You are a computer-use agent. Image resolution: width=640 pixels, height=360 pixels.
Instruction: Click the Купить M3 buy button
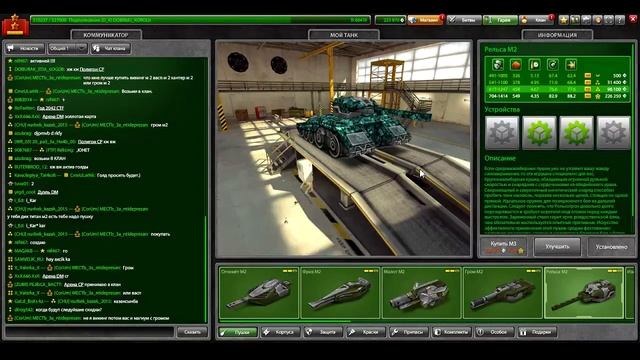[x=504, y=247]
